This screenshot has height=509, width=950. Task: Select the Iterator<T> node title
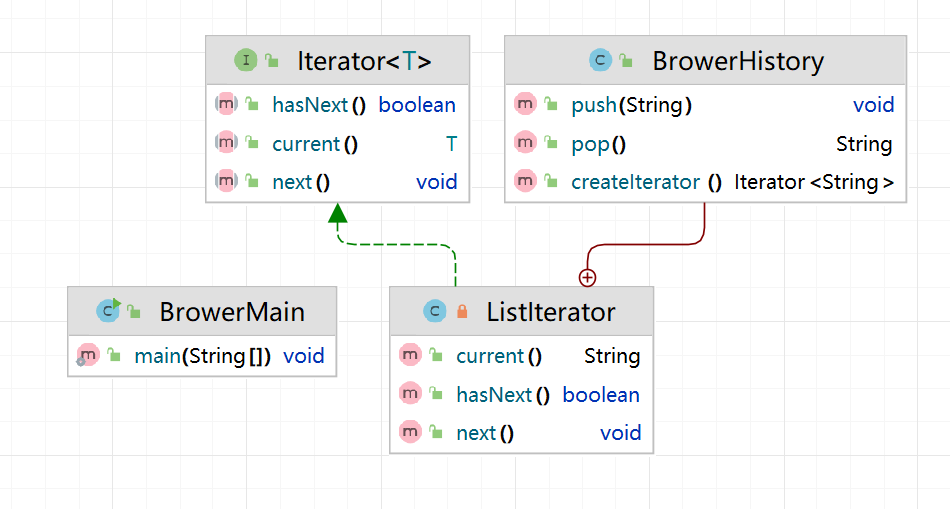tap(364, 61)
